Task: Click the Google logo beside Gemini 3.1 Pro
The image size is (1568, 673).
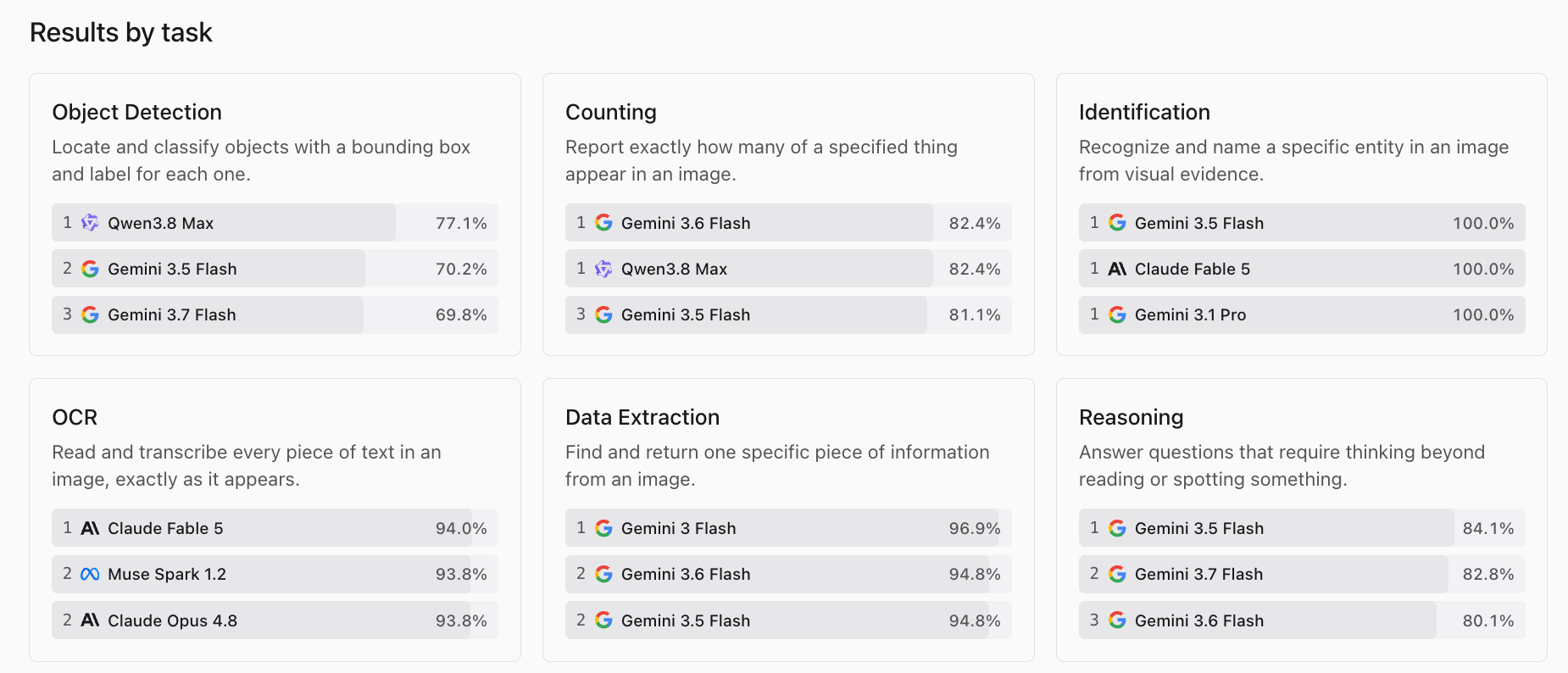Action: click(1117, 314)
